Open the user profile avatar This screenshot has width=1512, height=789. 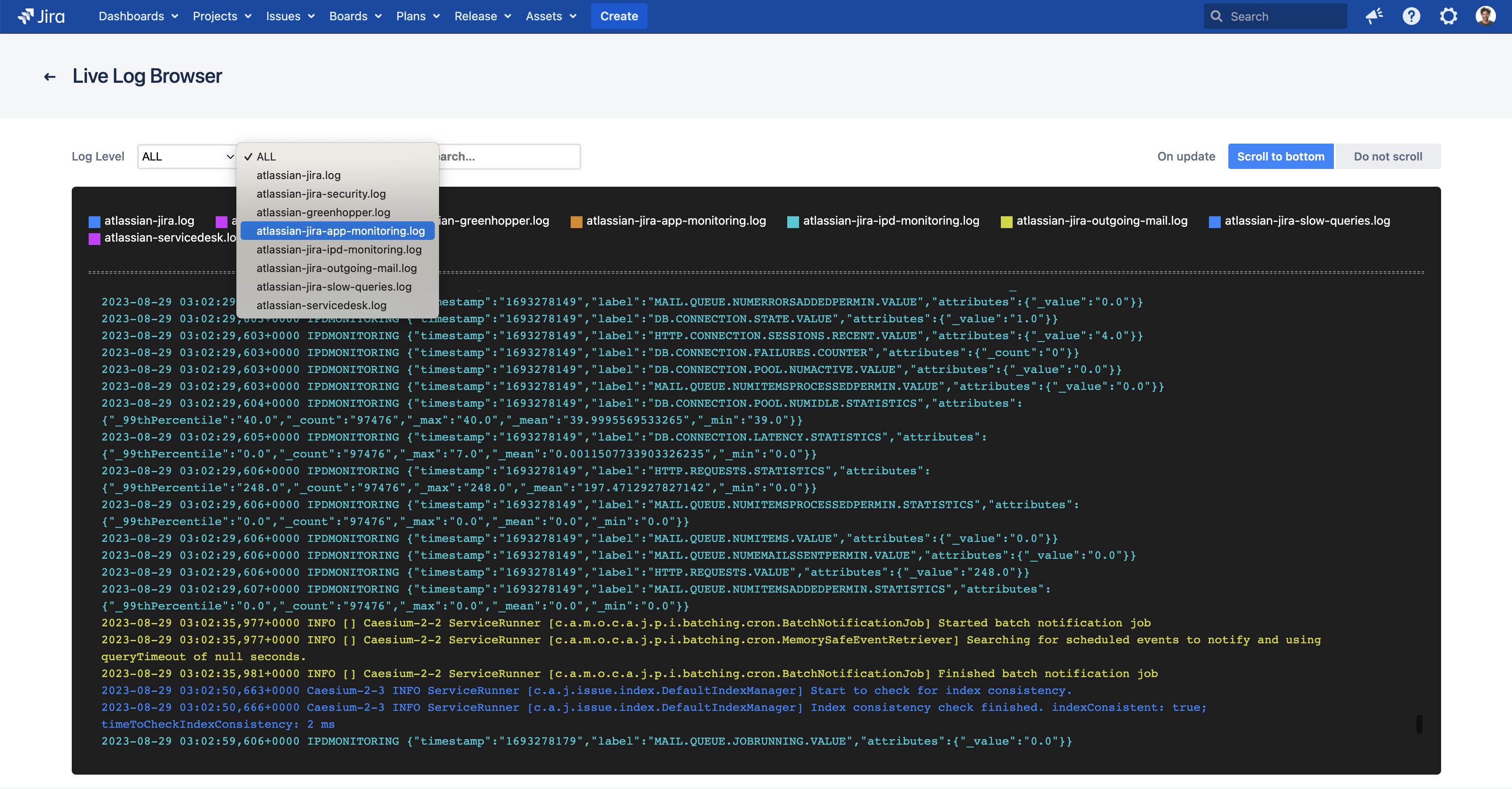click(1485, 16)
